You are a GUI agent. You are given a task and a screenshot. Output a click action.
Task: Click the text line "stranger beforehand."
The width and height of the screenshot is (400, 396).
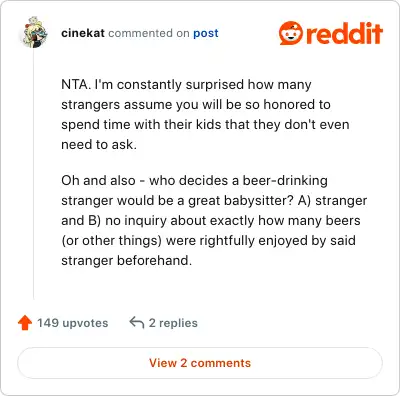pyautogui.click(x=127, y=261)
